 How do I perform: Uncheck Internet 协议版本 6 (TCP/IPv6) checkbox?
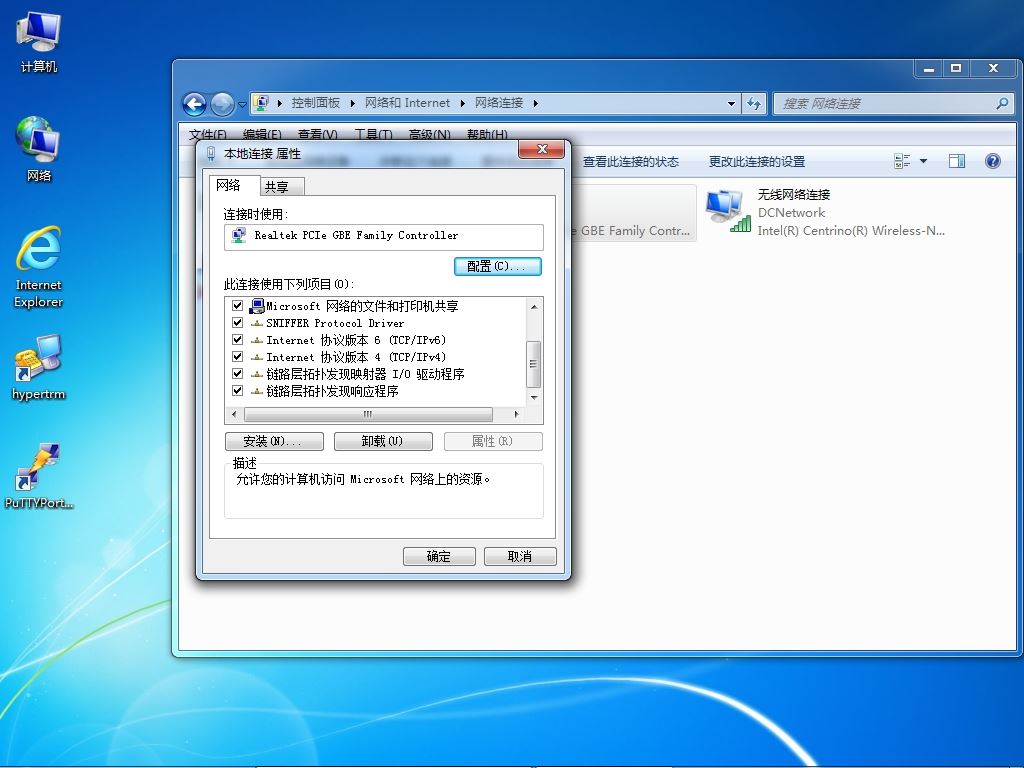click(238, 340)
